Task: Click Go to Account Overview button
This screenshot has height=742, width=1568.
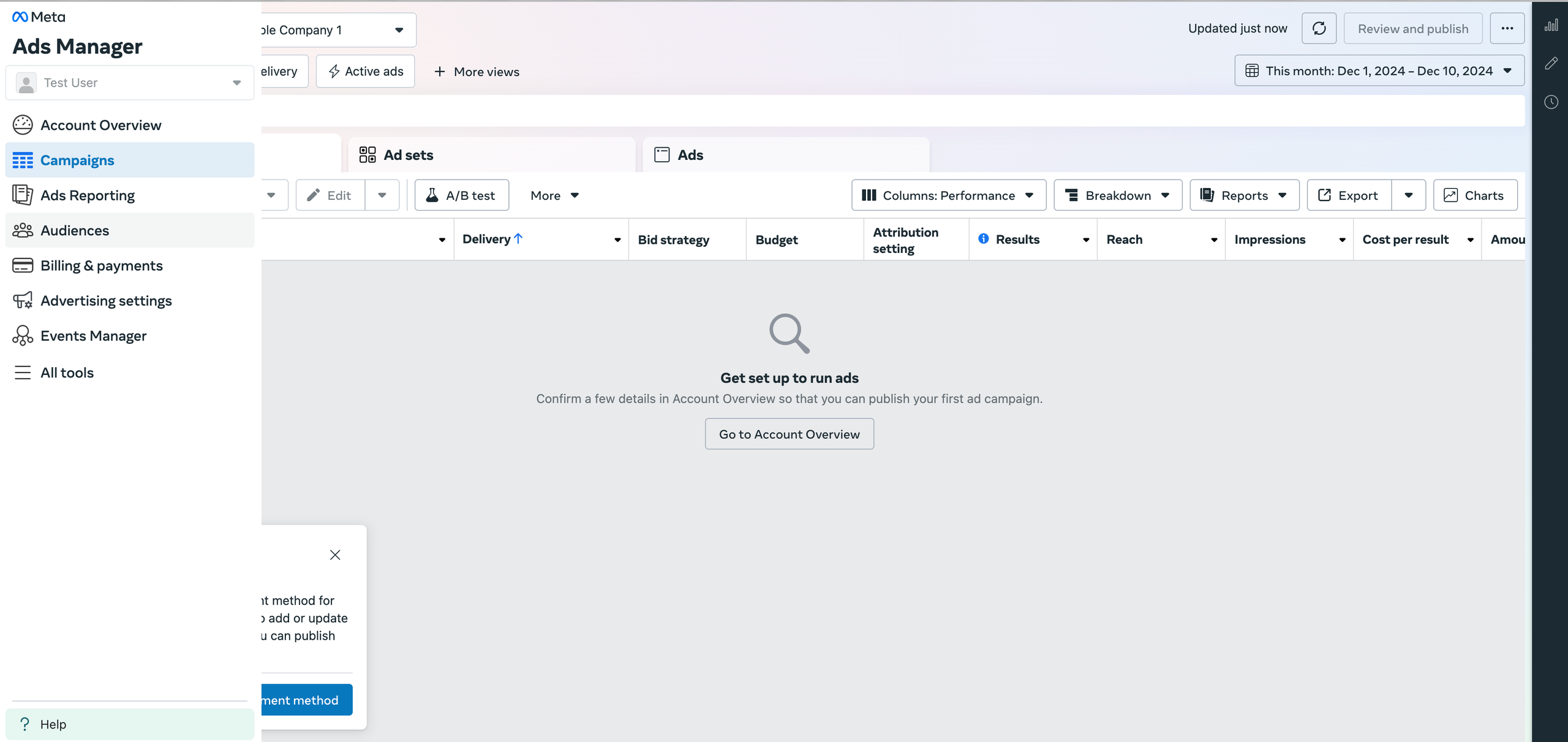Action: [790, 434]
